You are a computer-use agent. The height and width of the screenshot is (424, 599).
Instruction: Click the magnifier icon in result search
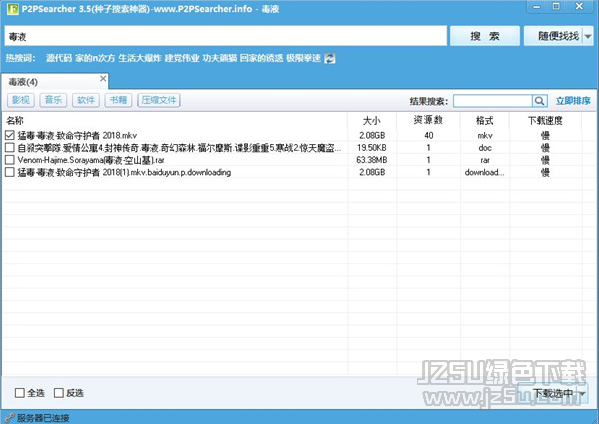[539, 101]
